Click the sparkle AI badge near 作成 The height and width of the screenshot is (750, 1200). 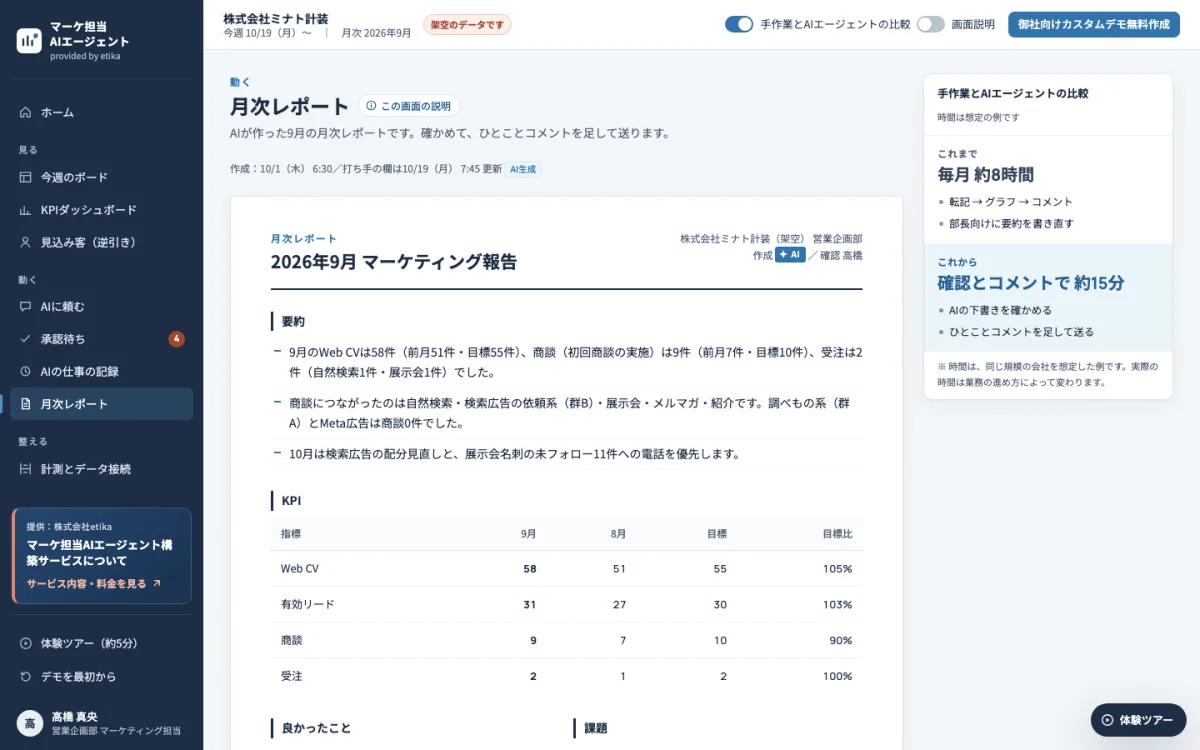point(790,255)
